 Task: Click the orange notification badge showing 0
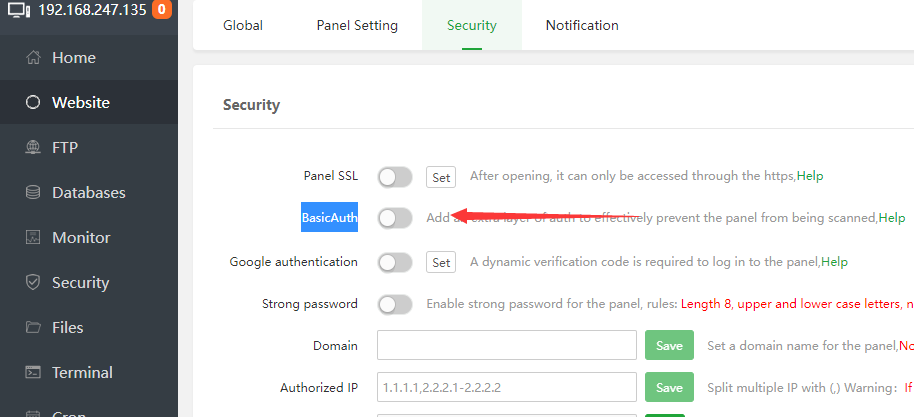(x=161, y=11)
